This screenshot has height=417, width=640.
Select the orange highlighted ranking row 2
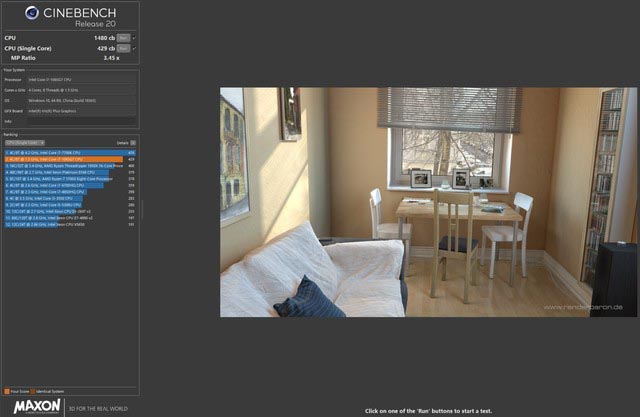click(70, 159)
